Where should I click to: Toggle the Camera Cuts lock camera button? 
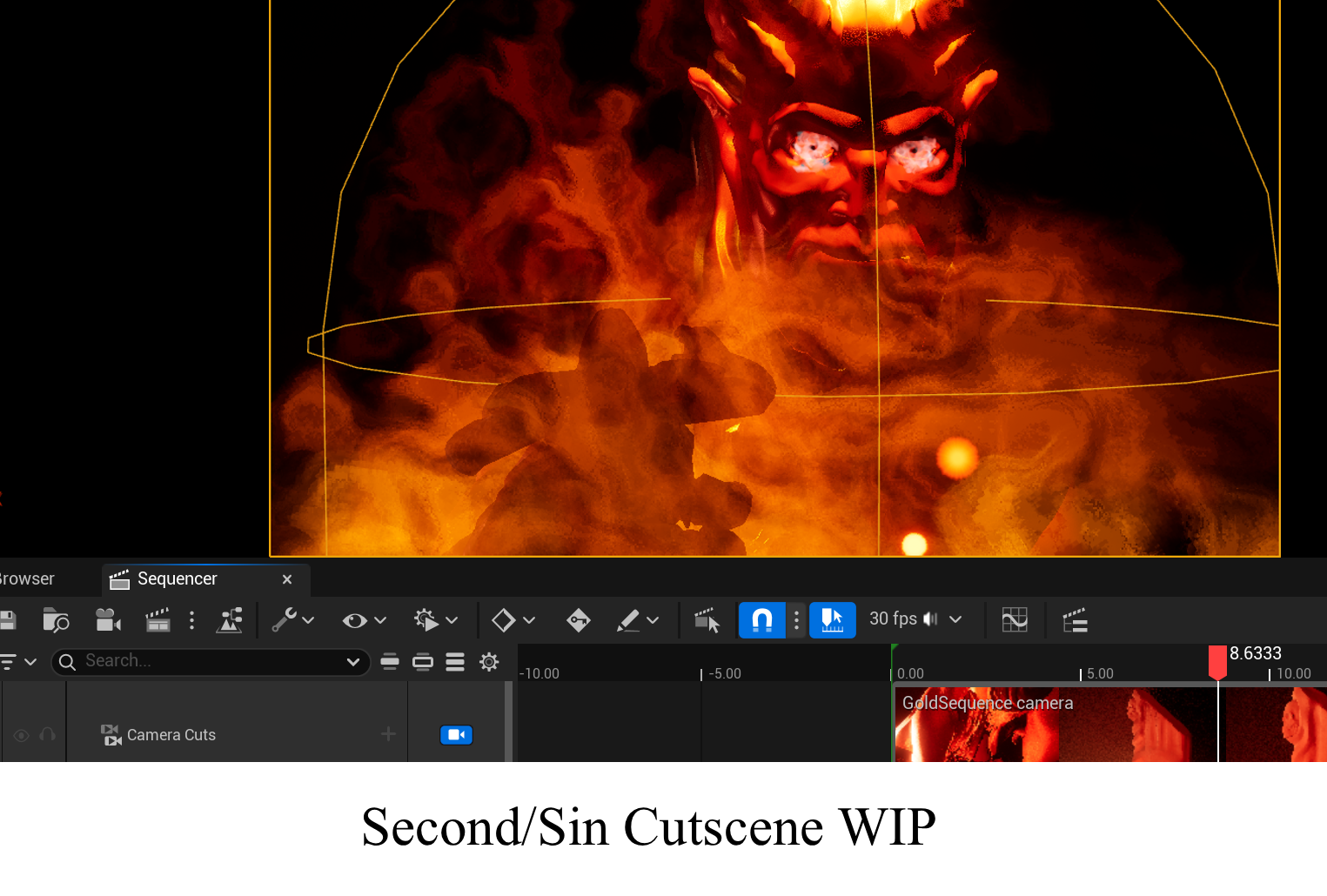(x=456, y=735)
